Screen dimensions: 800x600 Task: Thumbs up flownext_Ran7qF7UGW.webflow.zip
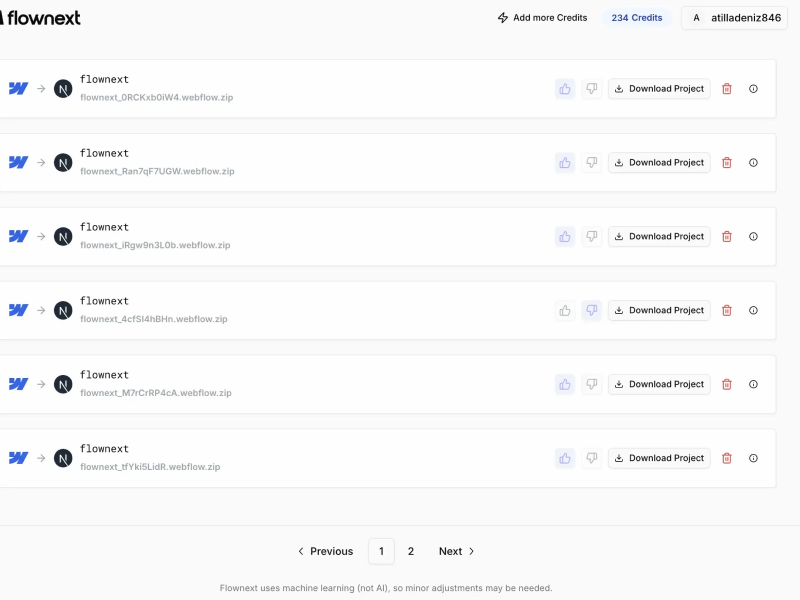tap(565, 163)
